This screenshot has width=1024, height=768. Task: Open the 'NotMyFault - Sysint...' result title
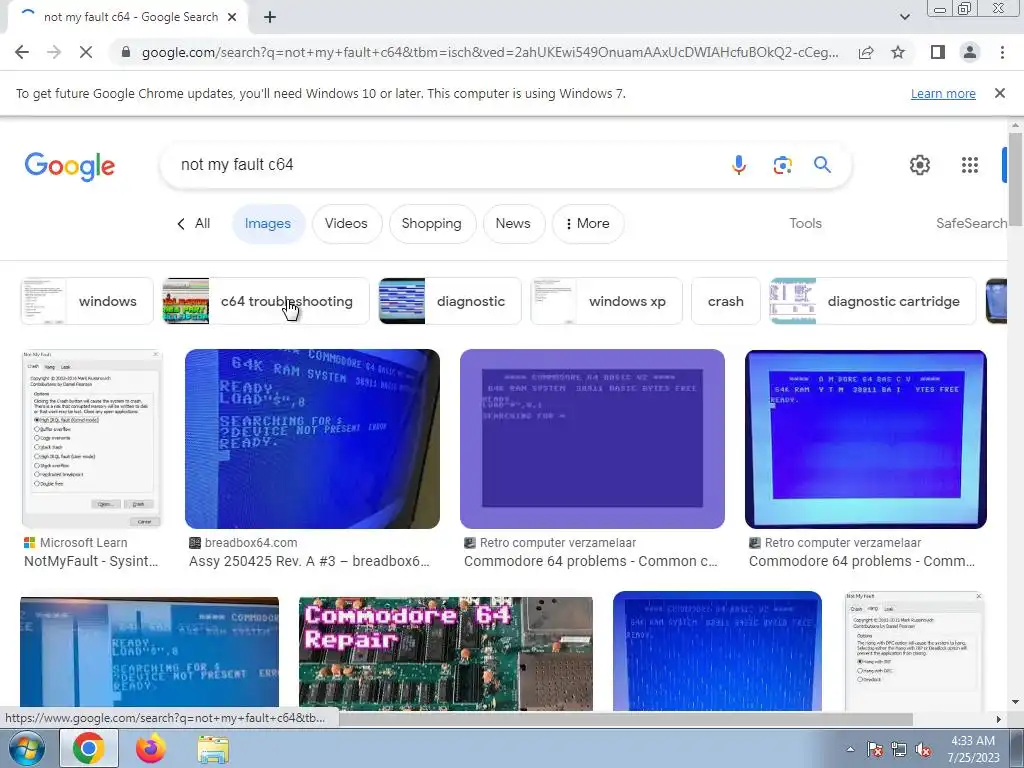(91, 561)
